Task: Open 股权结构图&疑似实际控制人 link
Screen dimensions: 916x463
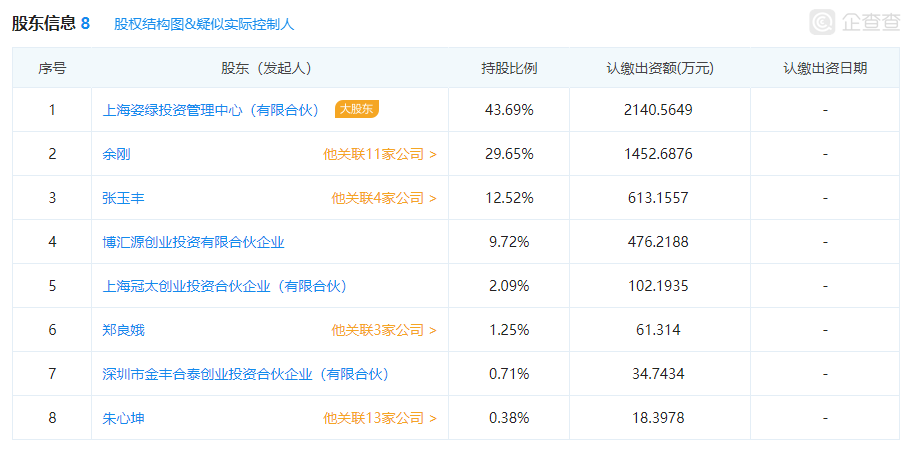Action: [x=204, y=24]
